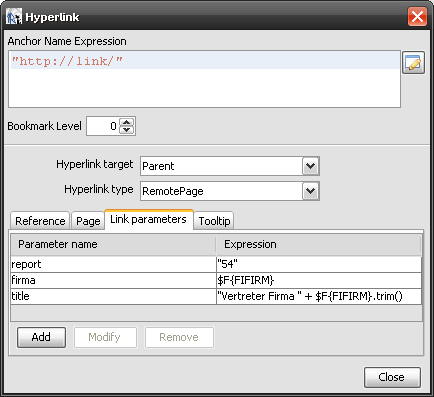Expand the Hyperlink target dropdown arrow
Image resolution: width=434 pixels, height=397 pixels.
click(311, 166)
